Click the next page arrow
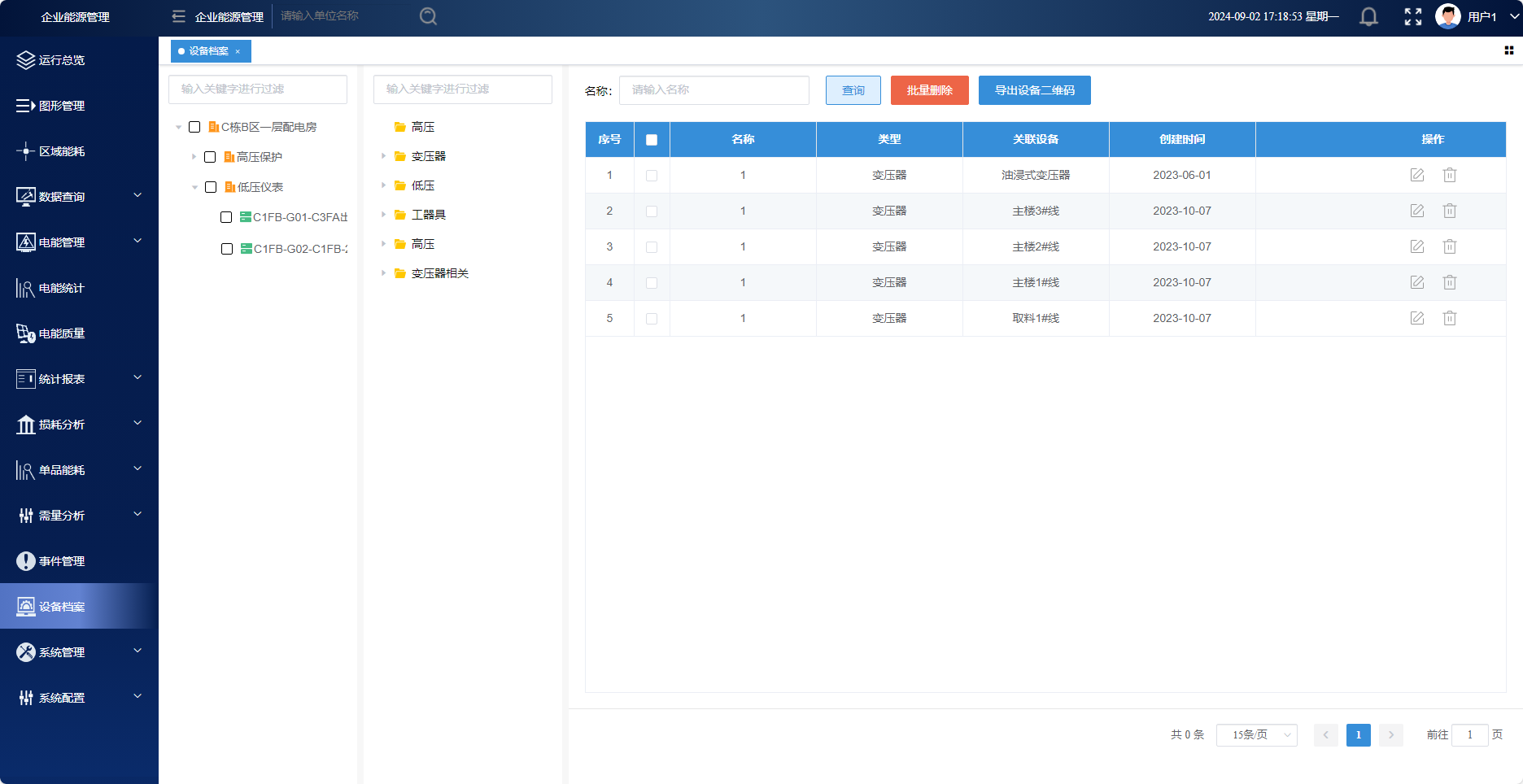The height and width of the screenshot is (784, 1523). point(1390,734)
